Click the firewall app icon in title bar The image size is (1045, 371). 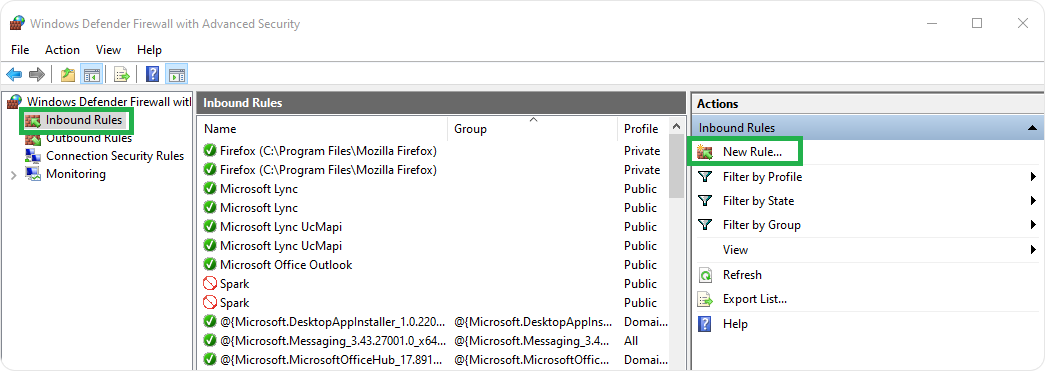tap(17, 23)
